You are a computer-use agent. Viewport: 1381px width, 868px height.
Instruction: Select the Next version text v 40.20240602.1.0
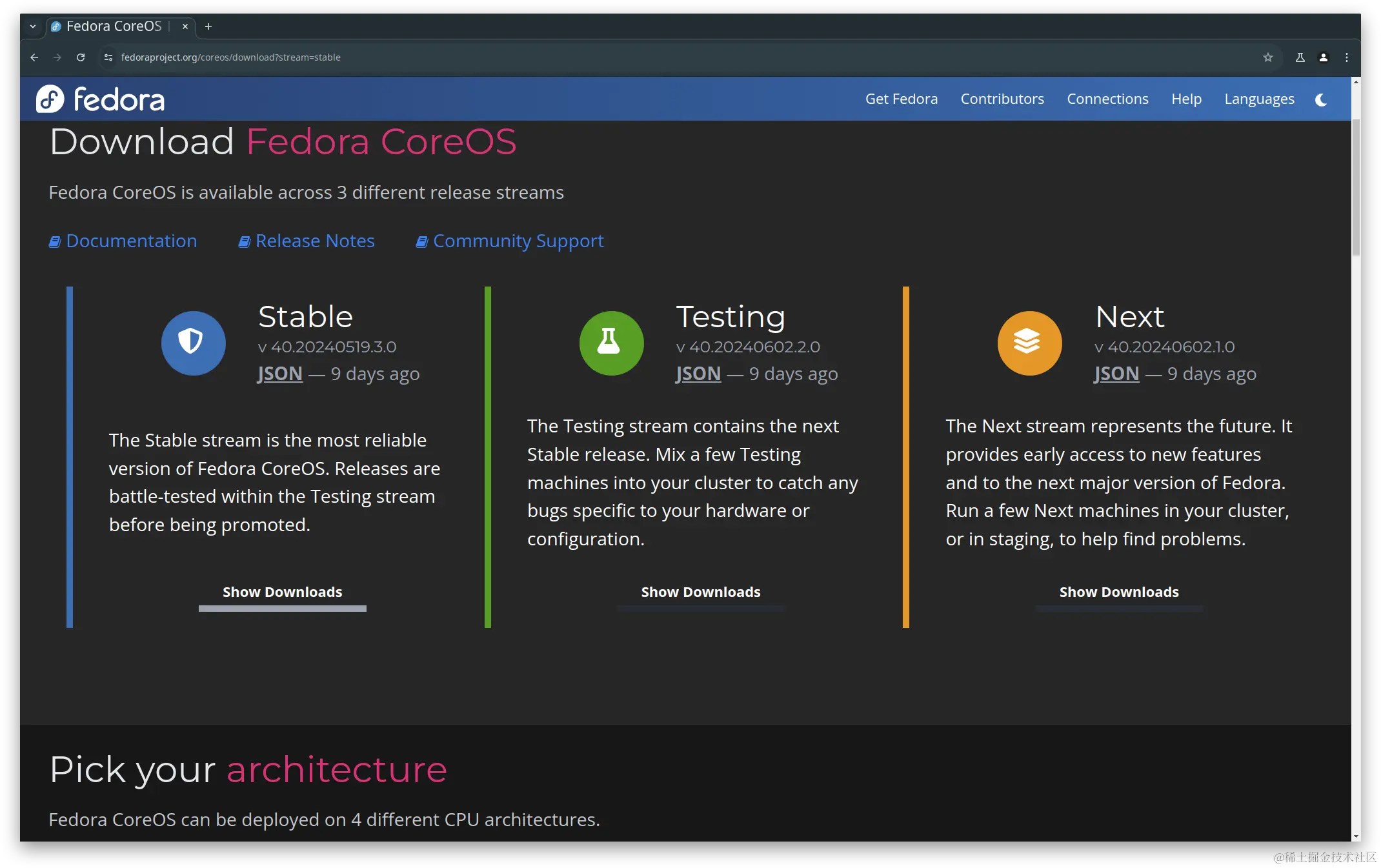click(1165, 347)
